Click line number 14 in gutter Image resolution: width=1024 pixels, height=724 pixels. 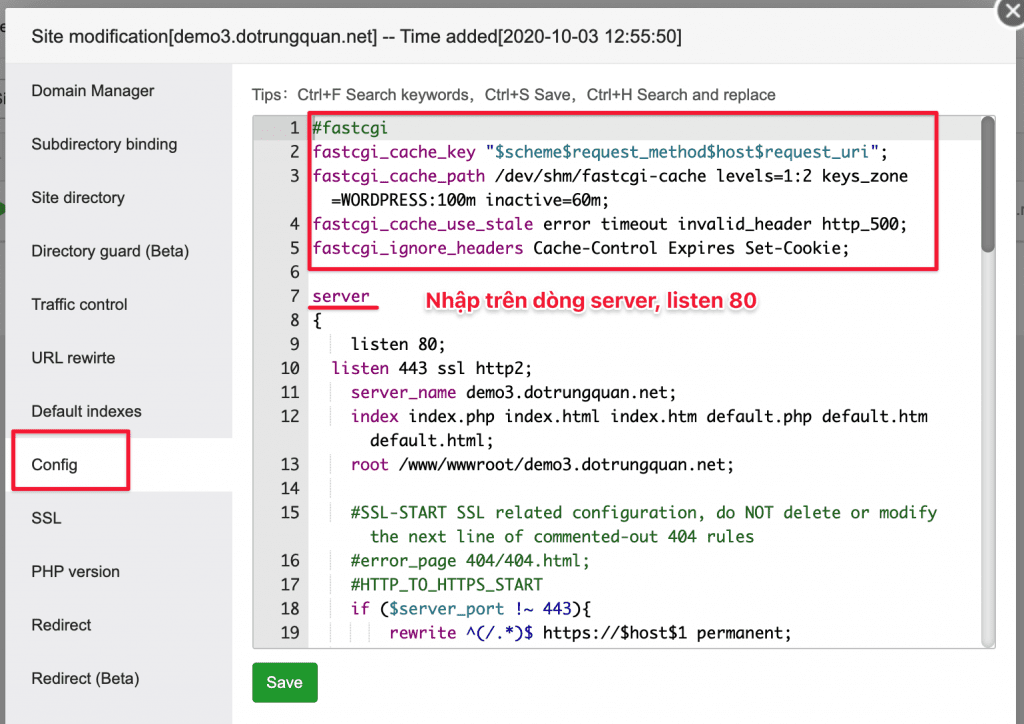coord(290,488)
